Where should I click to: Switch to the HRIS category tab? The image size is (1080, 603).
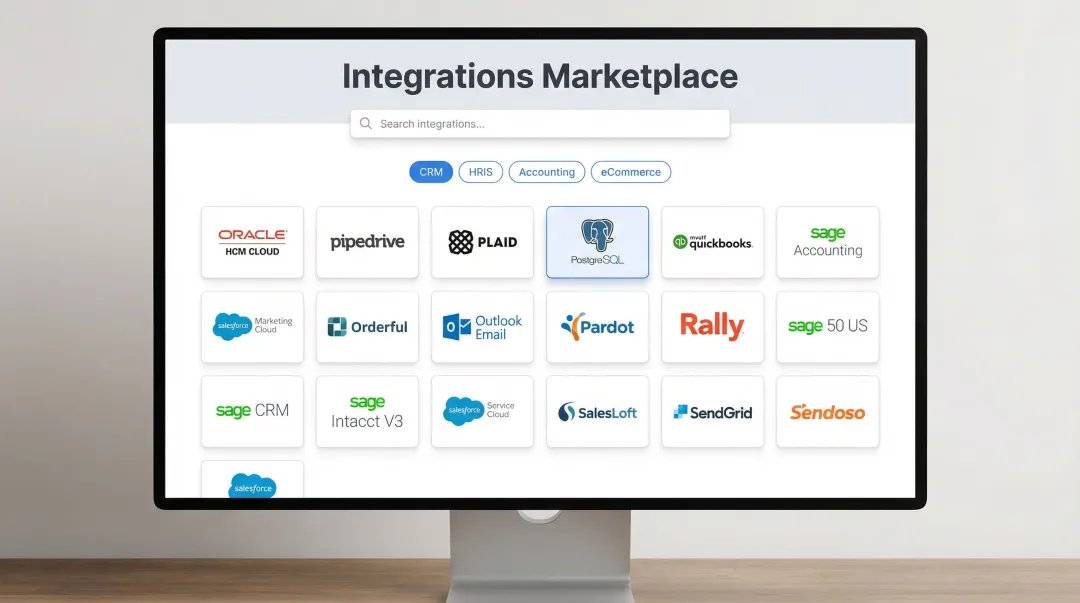click(480, 172)
